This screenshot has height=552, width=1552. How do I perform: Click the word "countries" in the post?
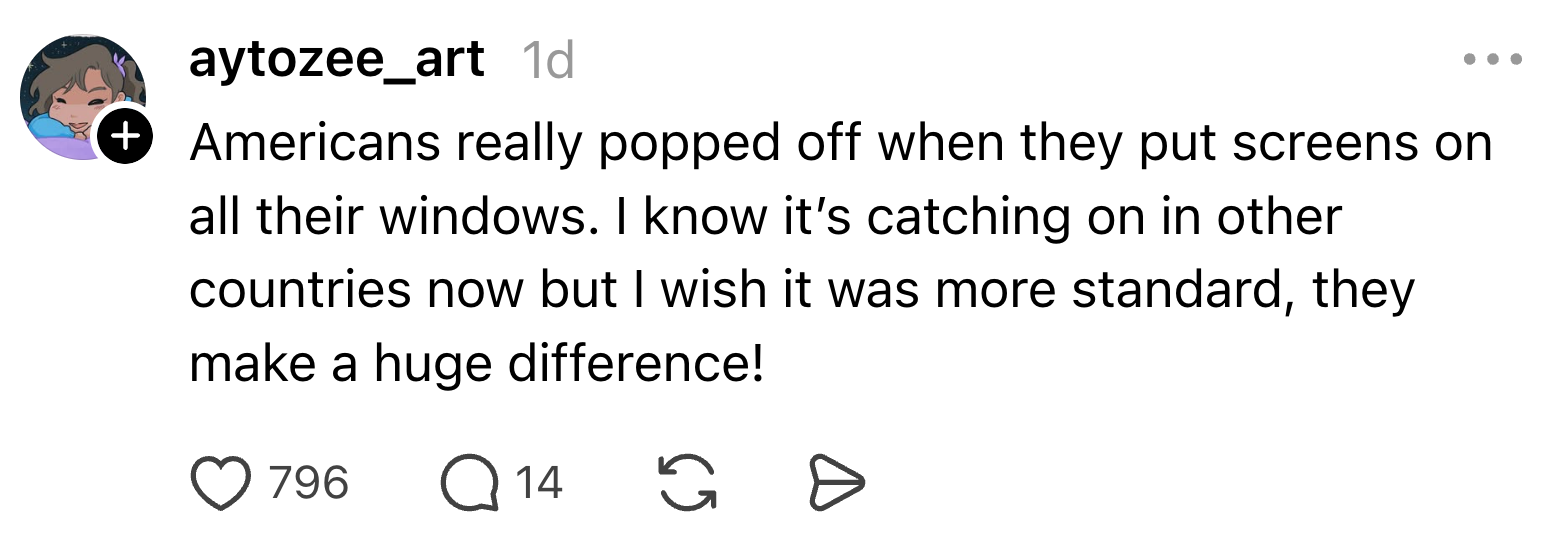point(300,290)
